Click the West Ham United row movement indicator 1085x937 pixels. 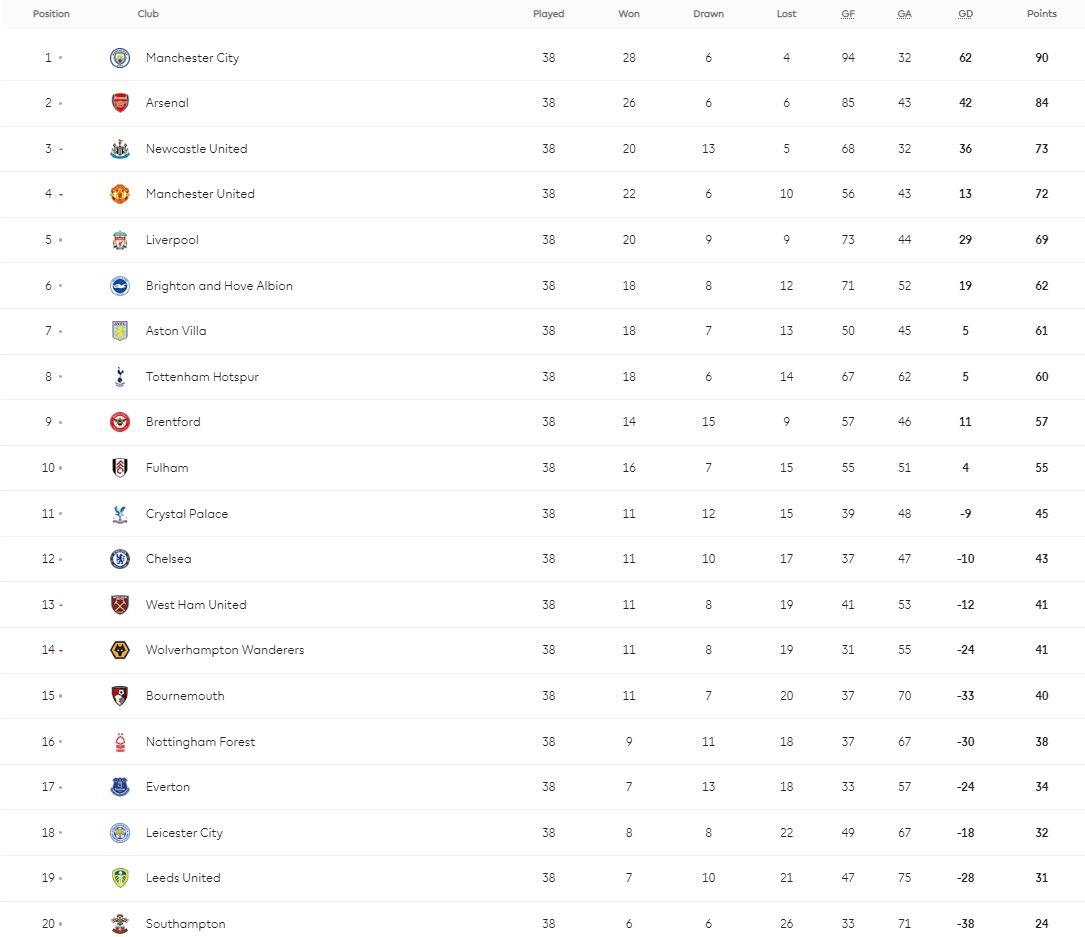point(61,605)
